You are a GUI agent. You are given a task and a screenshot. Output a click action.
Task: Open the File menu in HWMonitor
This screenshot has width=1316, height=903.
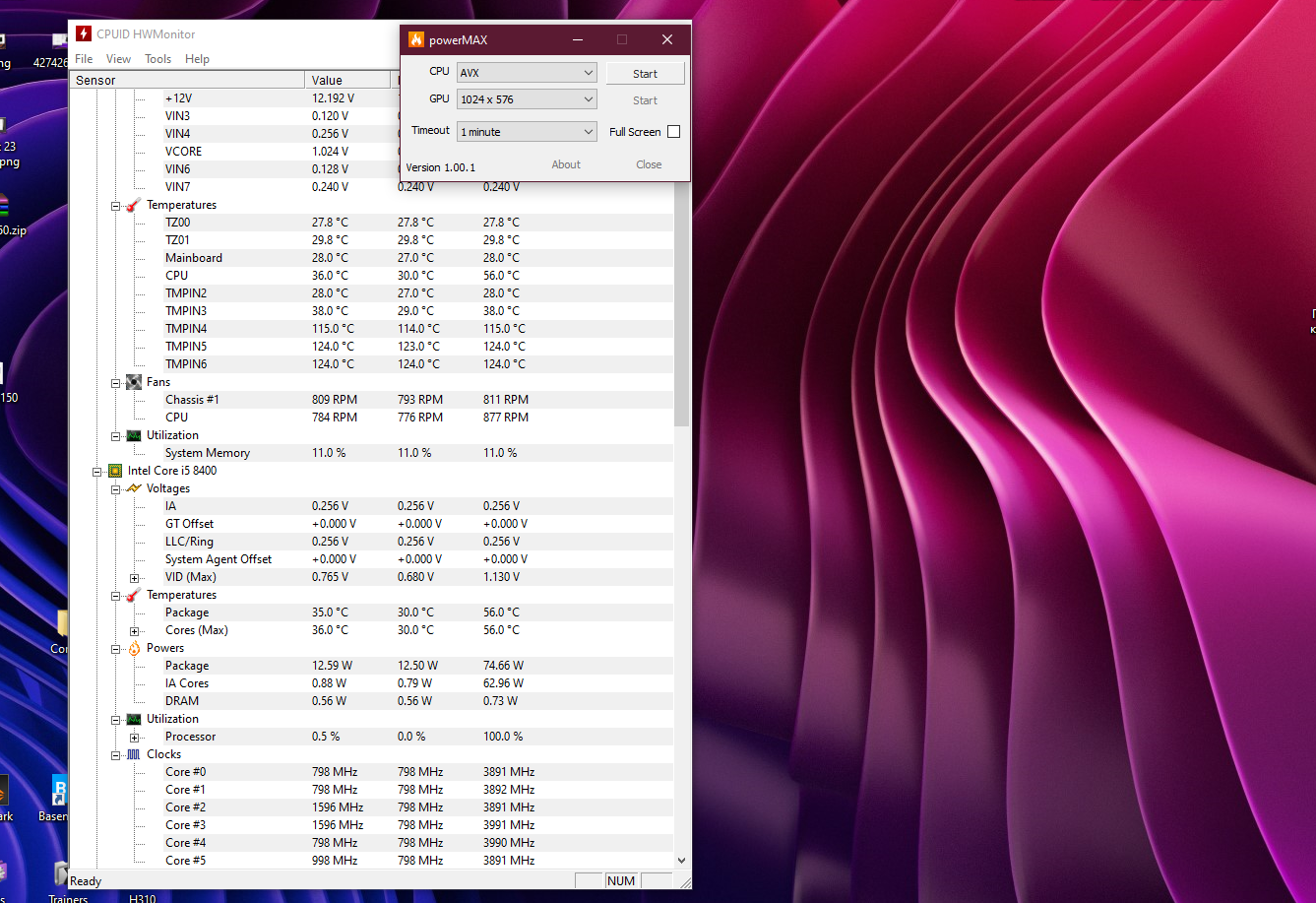(x=84, y=59)
